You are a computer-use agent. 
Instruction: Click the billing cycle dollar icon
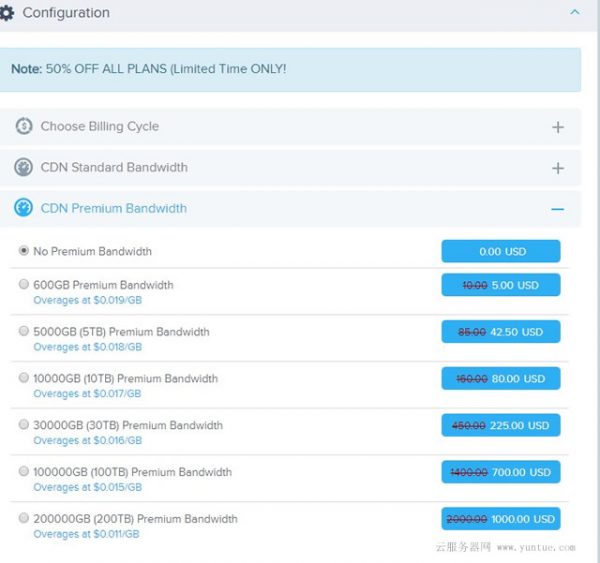(24, 127)
